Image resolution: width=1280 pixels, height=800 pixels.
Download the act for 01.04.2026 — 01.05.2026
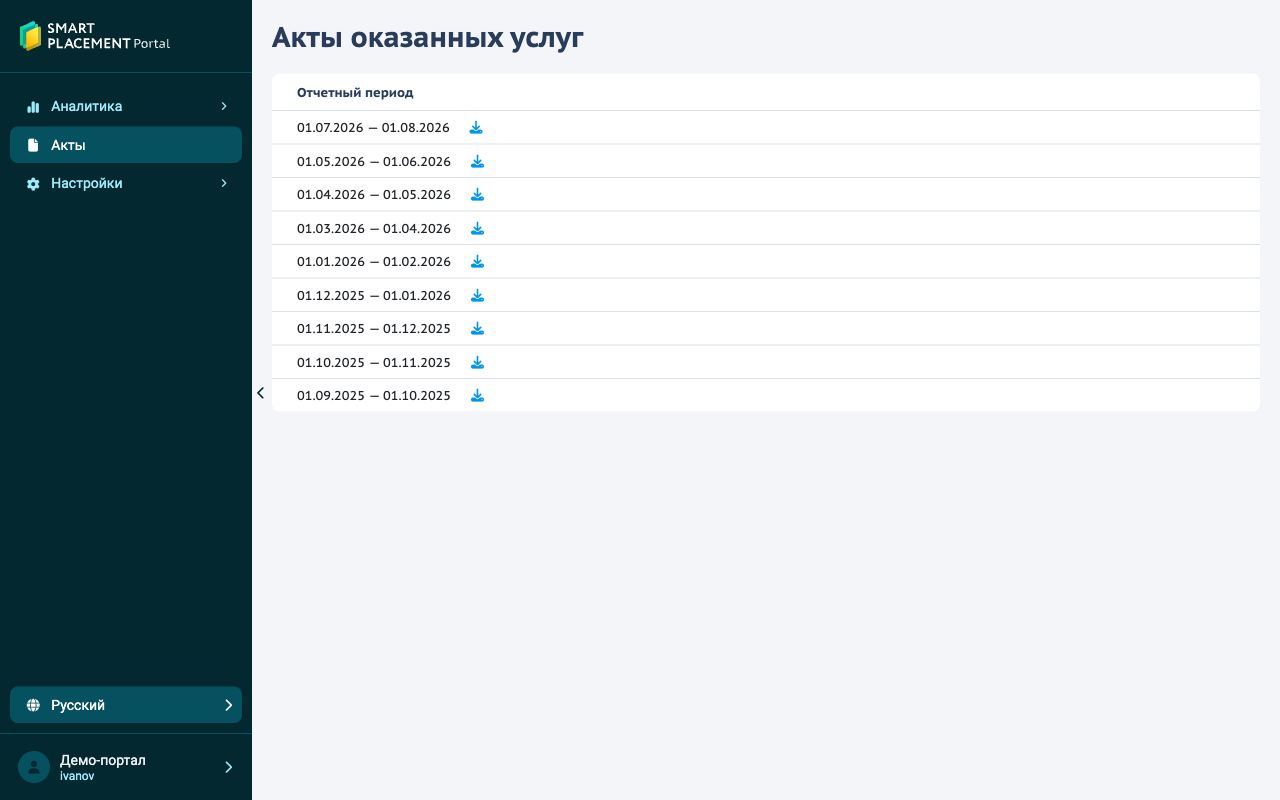point(477,195)
